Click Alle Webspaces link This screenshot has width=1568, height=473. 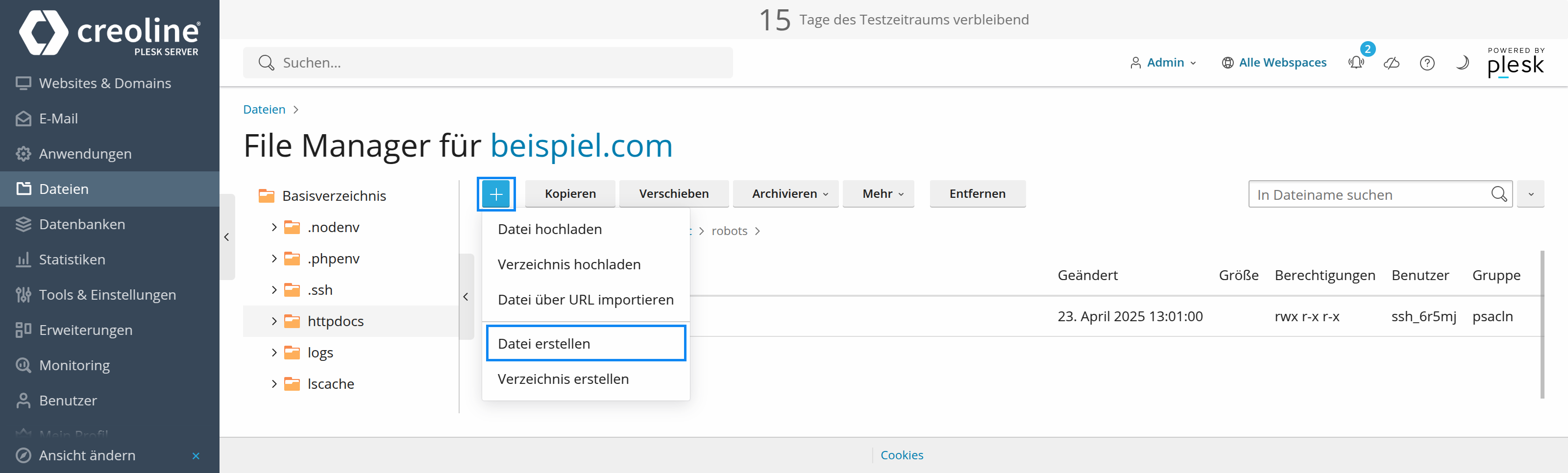[x=1274, y=63]
